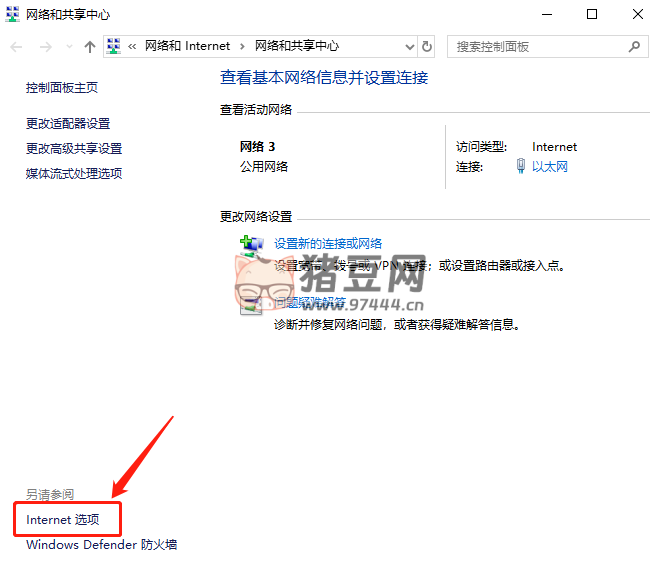Expand arrow after 网络和 Internet breadcrumb
The height and width of the screenshot is (563, 661).
(x=243, y=46)
